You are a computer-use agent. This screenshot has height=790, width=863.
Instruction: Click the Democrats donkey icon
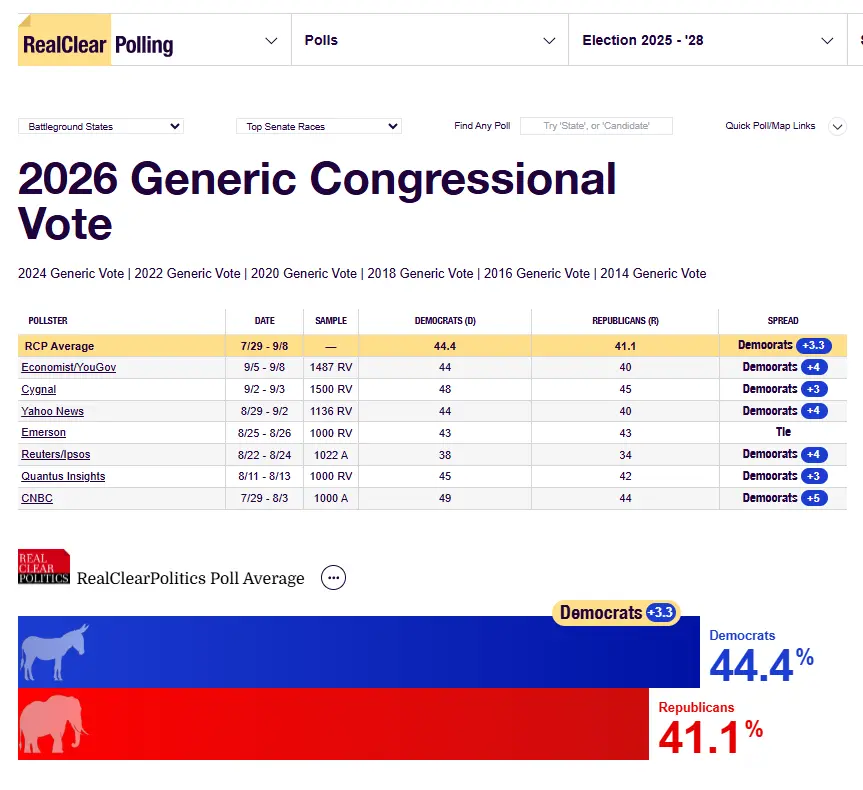click(x=55, y=653)
